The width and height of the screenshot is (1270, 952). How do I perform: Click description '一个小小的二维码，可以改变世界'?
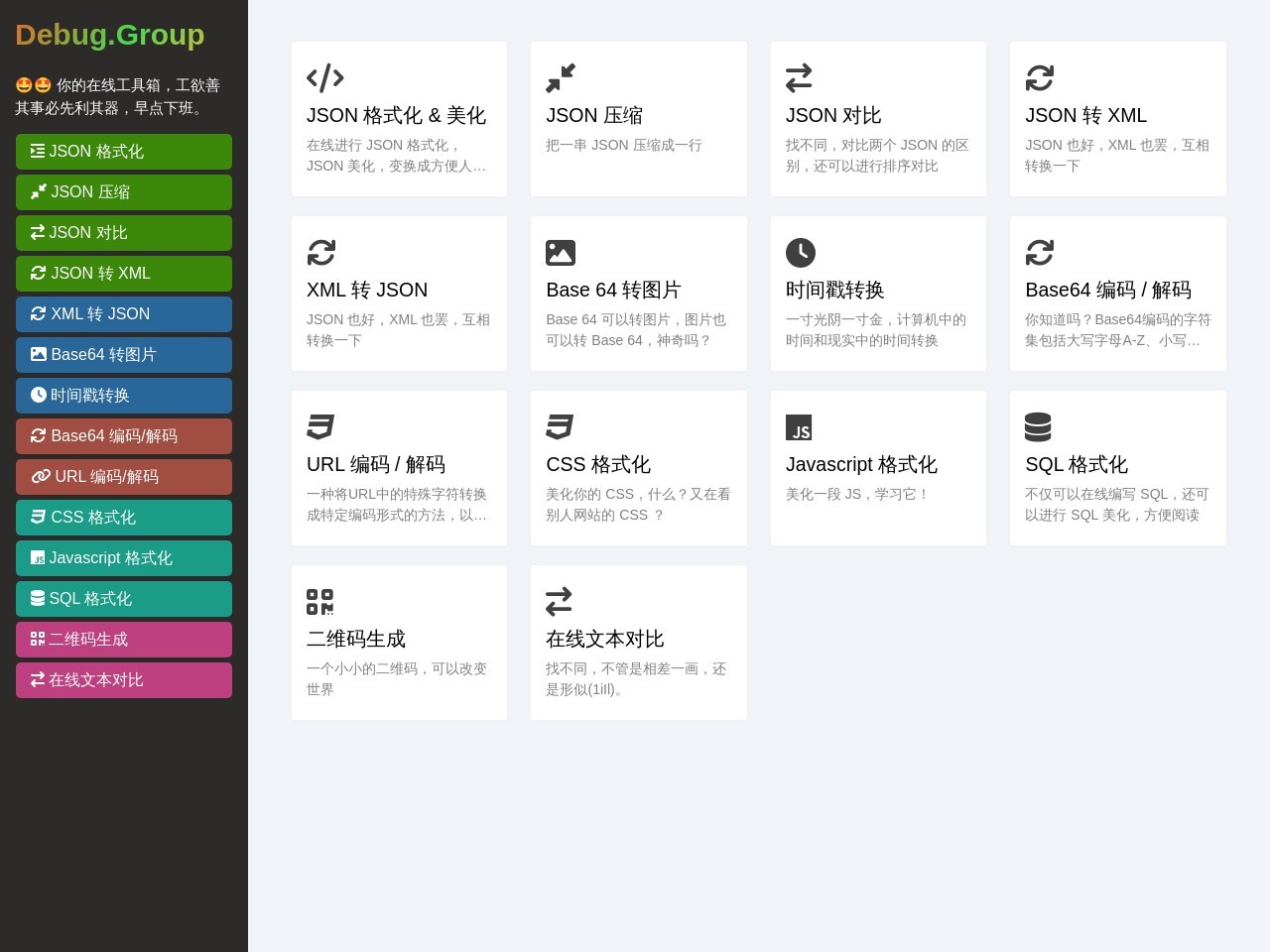pos(399,678)
